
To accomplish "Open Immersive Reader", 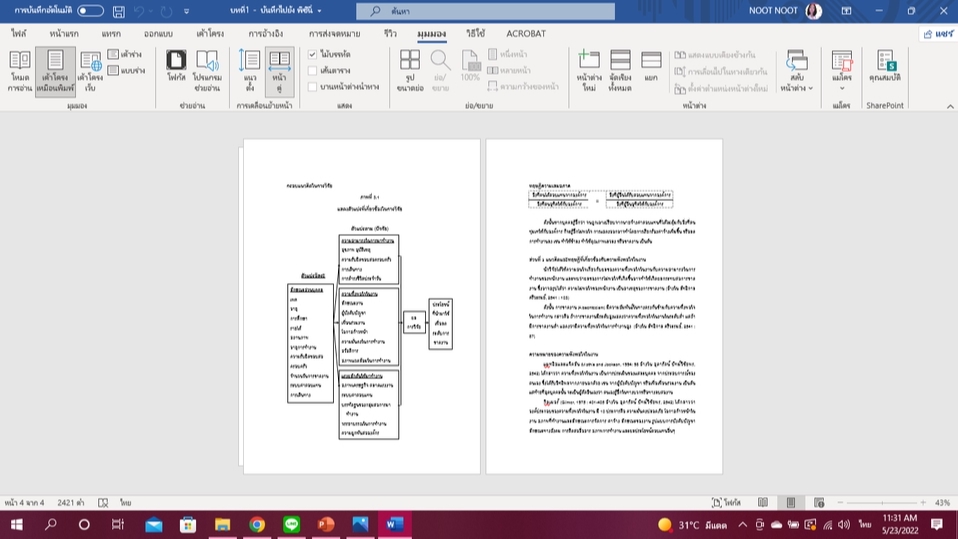I will point(207,71).
